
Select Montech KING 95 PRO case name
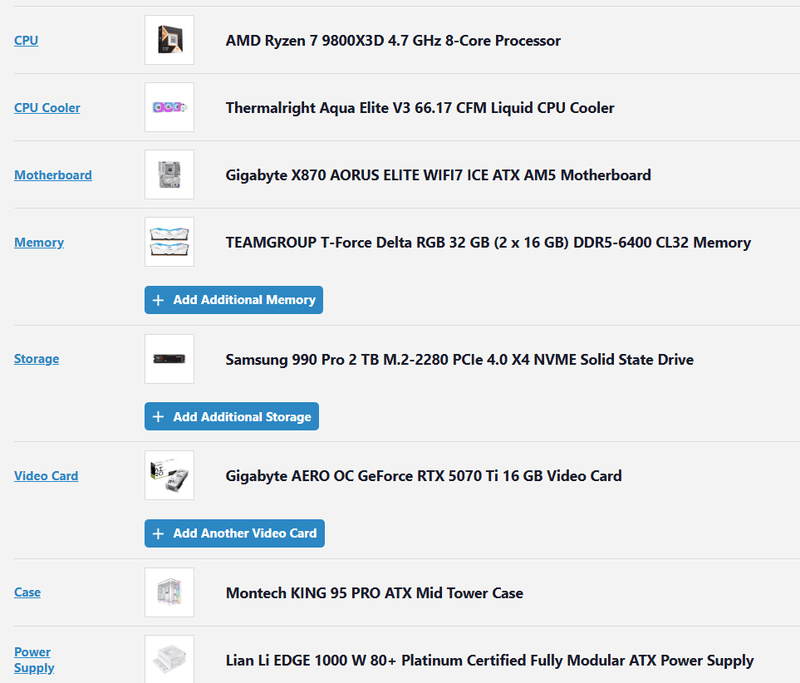point(374,593)
